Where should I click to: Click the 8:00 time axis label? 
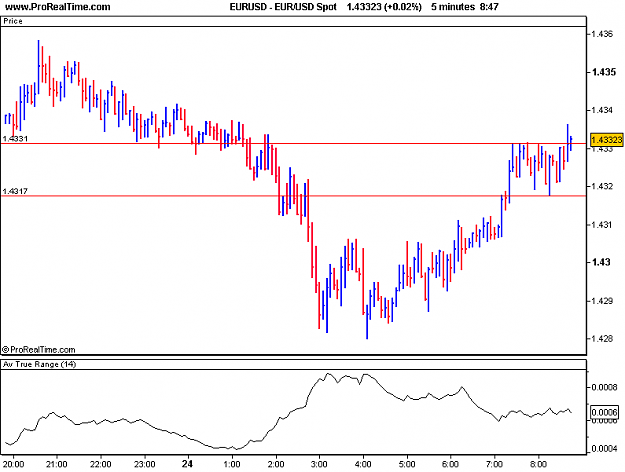coord(538,464)
